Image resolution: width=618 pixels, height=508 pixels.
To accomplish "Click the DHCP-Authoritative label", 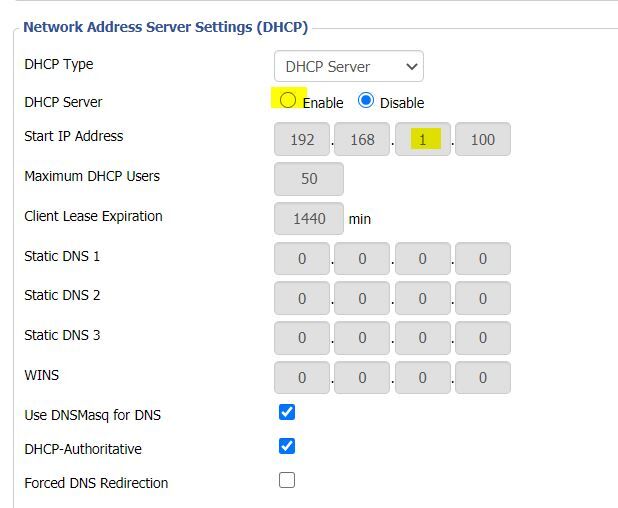I will tap(83, 449).
